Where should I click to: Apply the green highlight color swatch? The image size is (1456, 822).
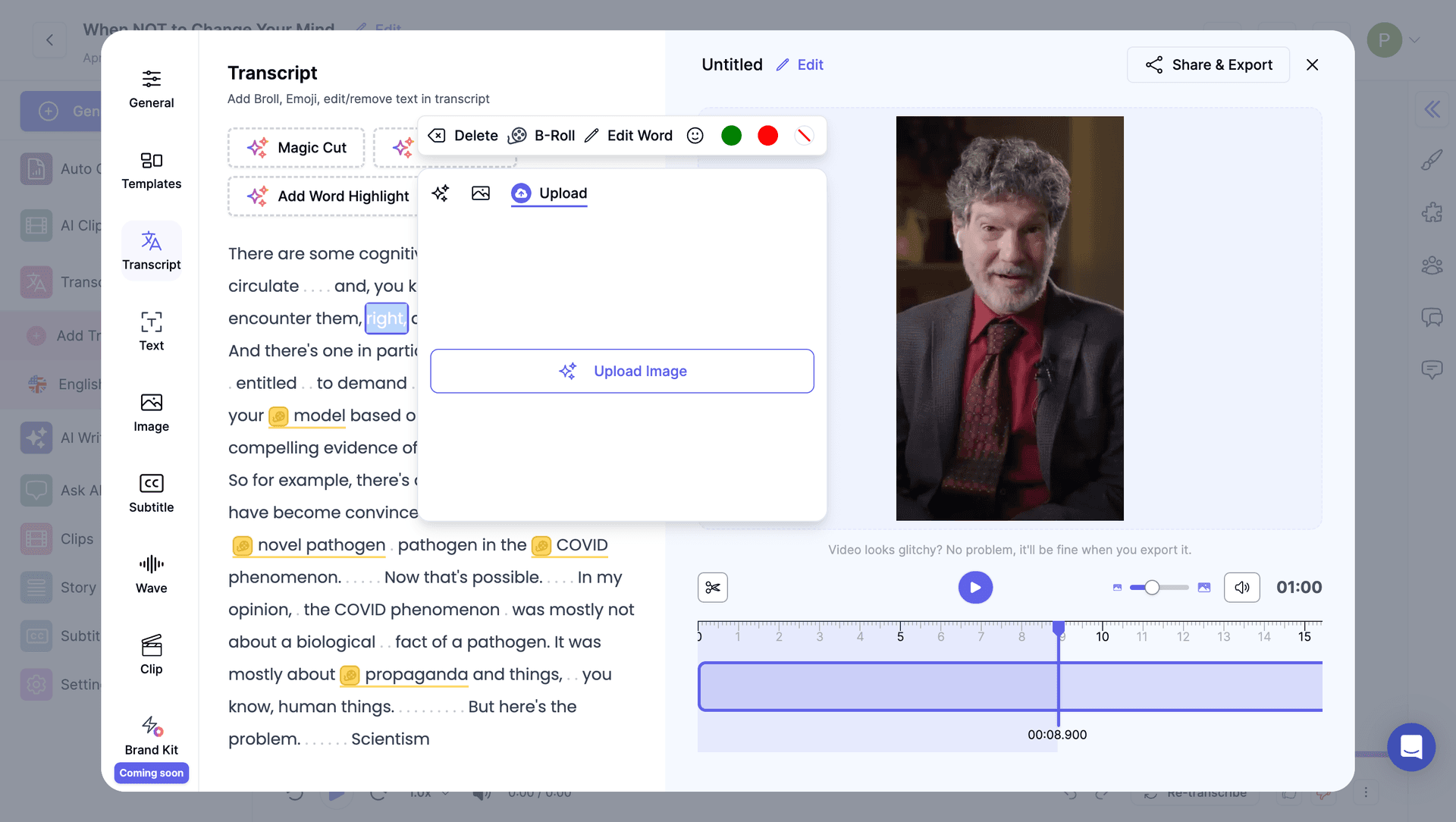coord(731,136)
